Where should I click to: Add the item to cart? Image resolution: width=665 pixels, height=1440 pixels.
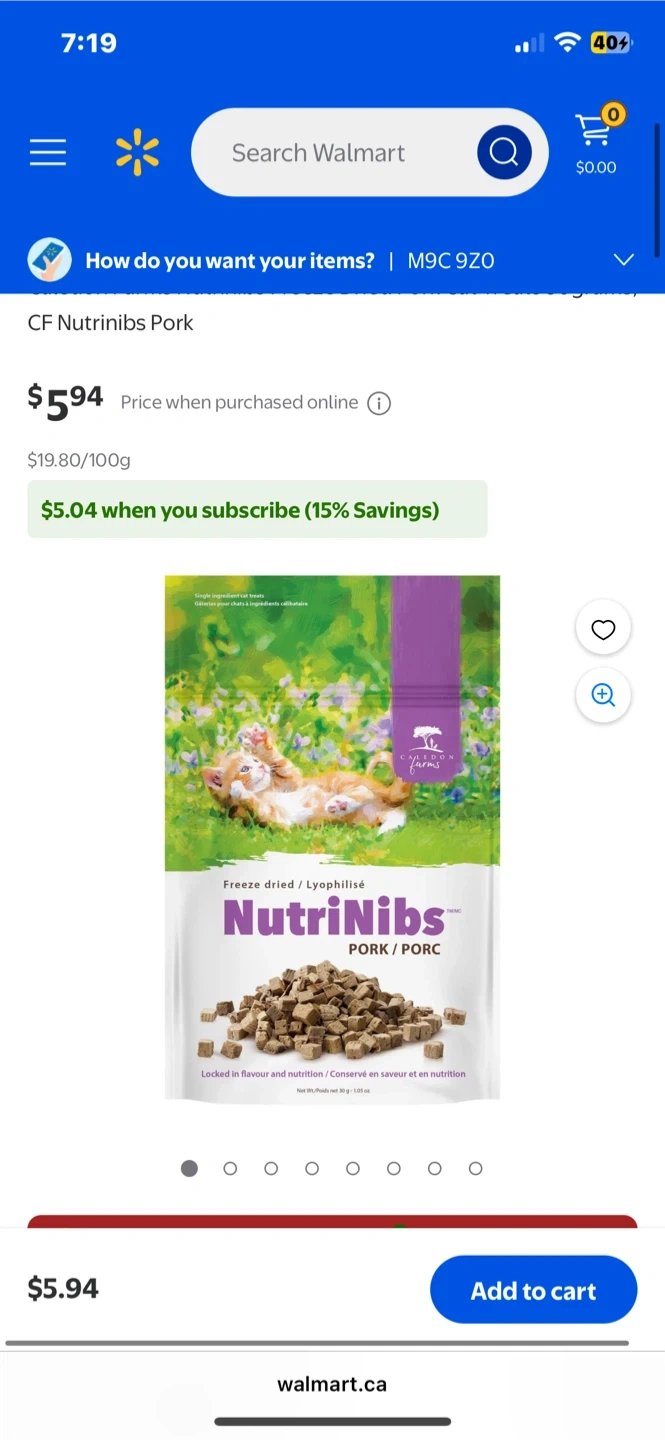534,1290
